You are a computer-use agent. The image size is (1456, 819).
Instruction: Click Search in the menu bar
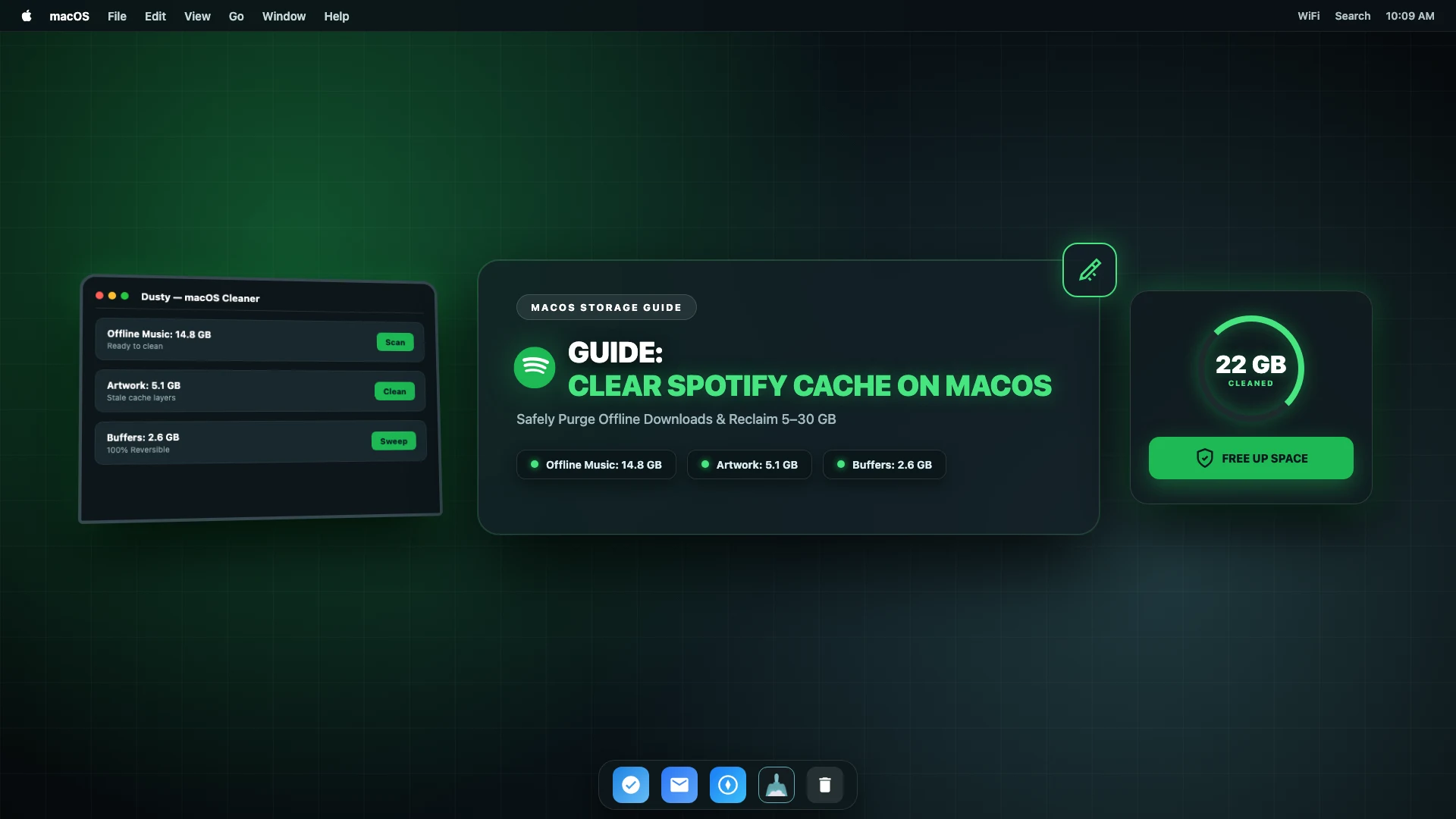tap(1352, 16)
